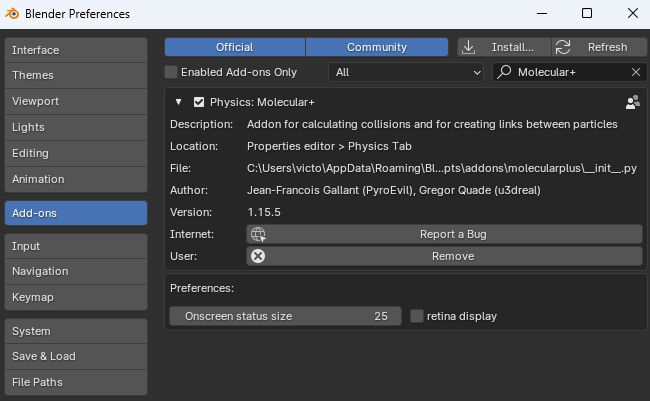Image resolution: width=650 pixels, height=401 pixels.
Task: Open the Input preferences
Action: coord(76,246)
